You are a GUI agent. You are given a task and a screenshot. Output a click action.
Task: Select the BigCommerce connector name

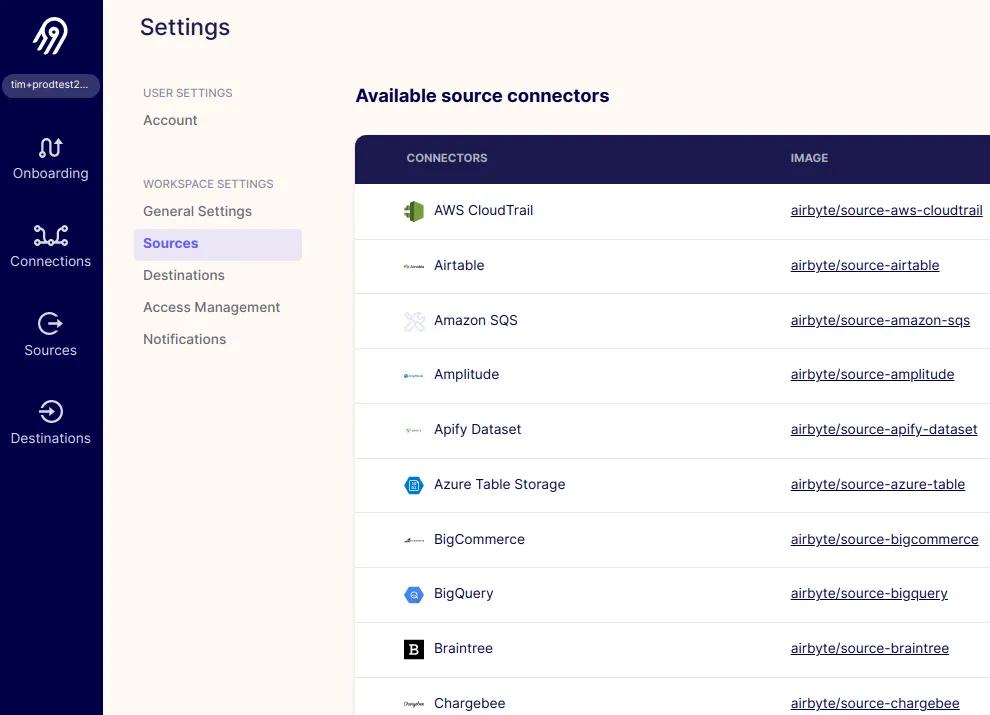[x=479, y=539]
